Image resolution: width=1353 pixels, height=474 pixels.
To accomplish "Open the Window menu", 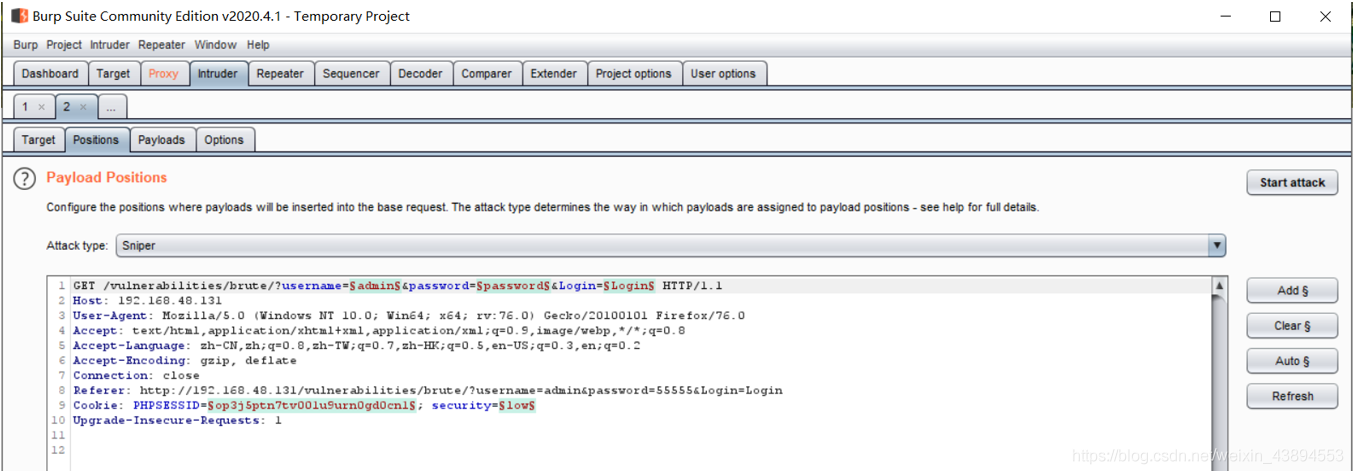I will click(x=215, y=45).
